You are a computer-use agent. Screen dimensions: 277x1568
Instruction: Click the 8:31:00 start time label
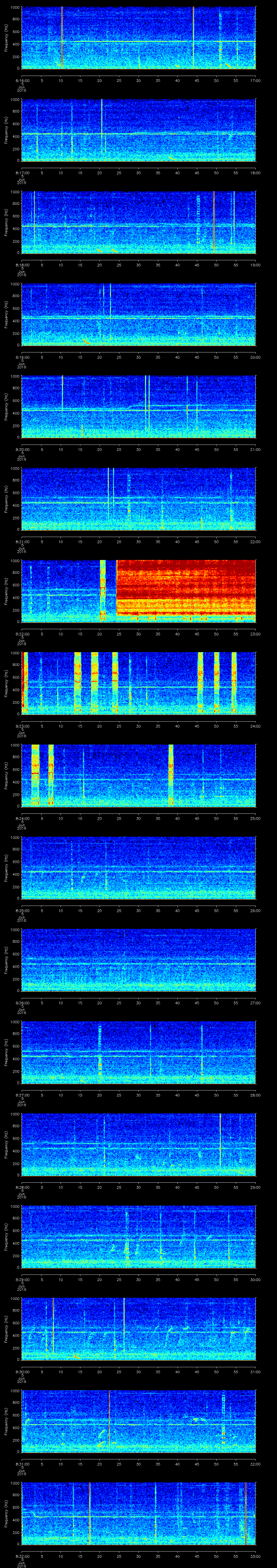(22, 1464)
